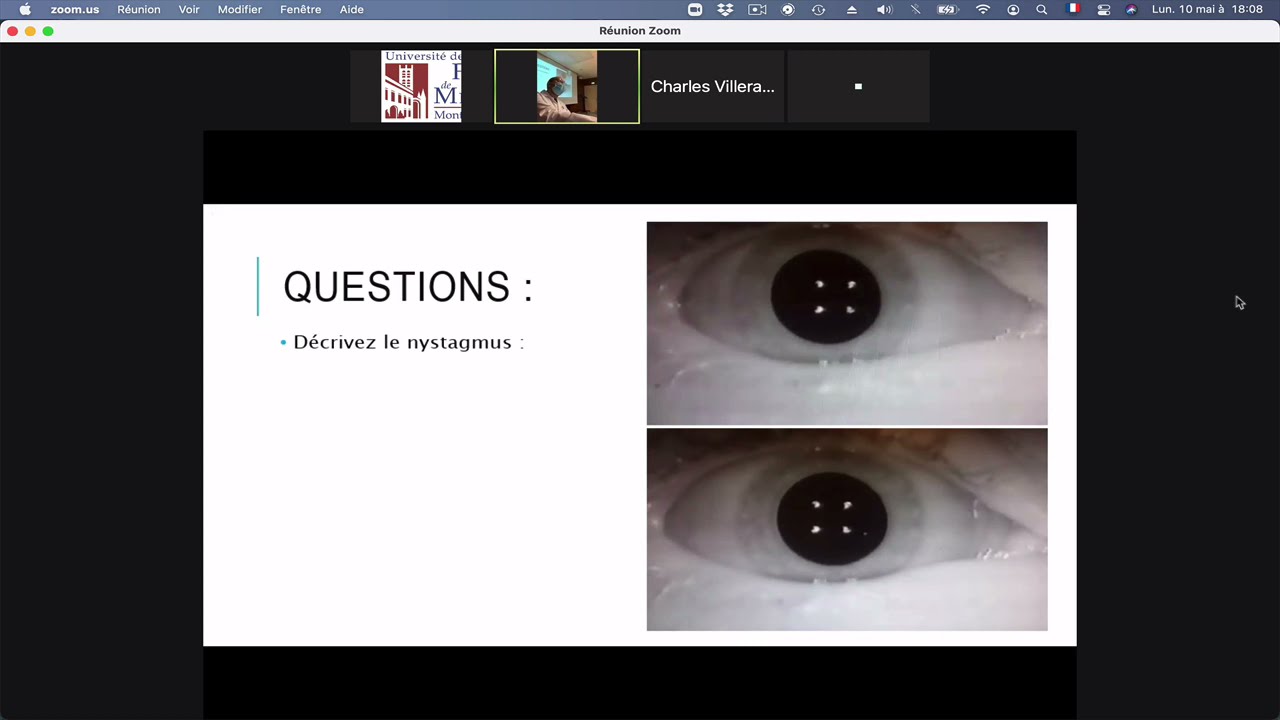Click the date and time display
This screenshot has height=720, width=1280.
(x=1207, y=9)
